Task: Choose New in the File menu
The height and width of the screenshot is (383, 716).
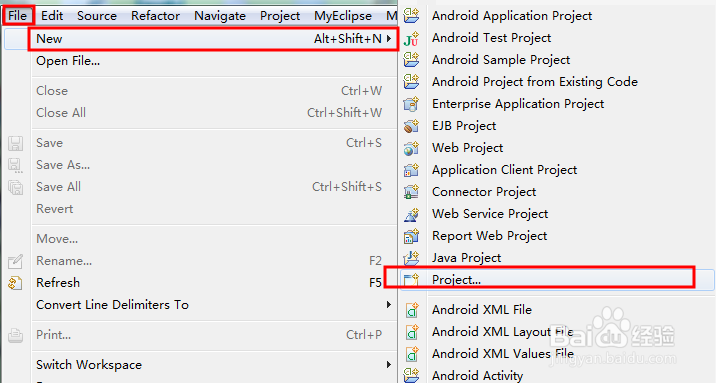Action: 213,39
